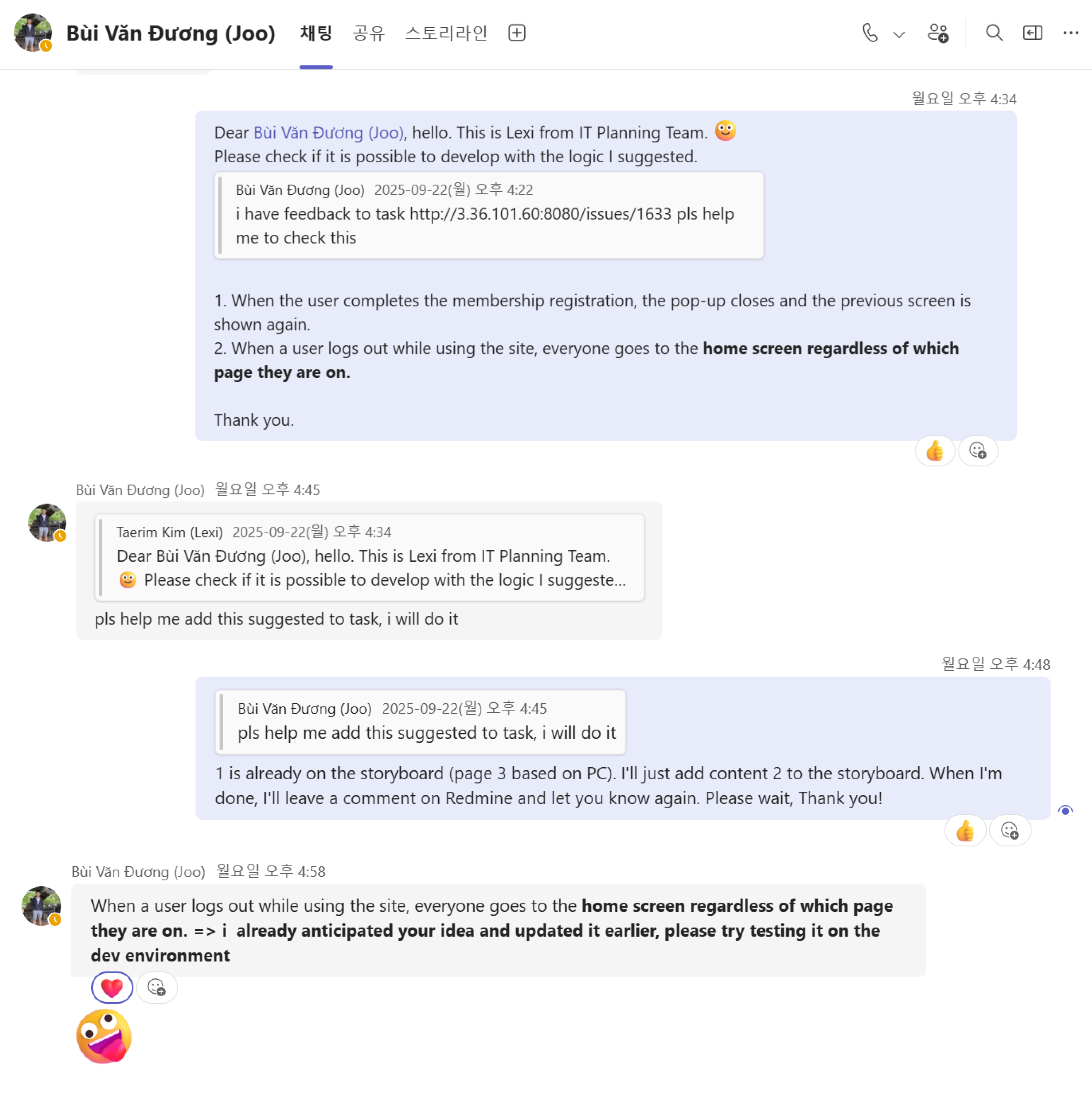The width and height of the screenshot is (1092, 1094).
Task: Open Joo's profile picture in chat header
Action: coord(33,33)
